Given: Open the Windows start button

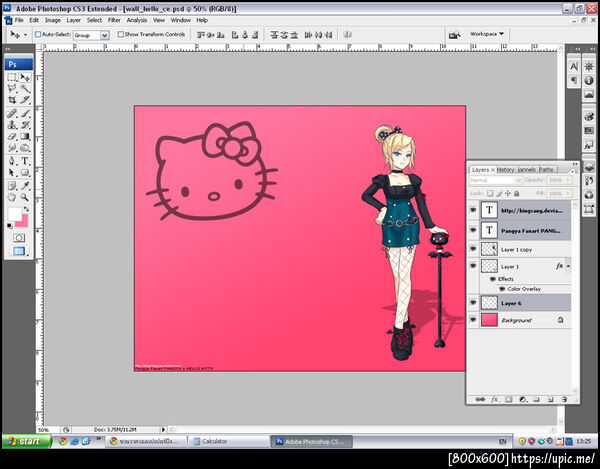Looking at the screenshot, I should click(x=26, y=441).
